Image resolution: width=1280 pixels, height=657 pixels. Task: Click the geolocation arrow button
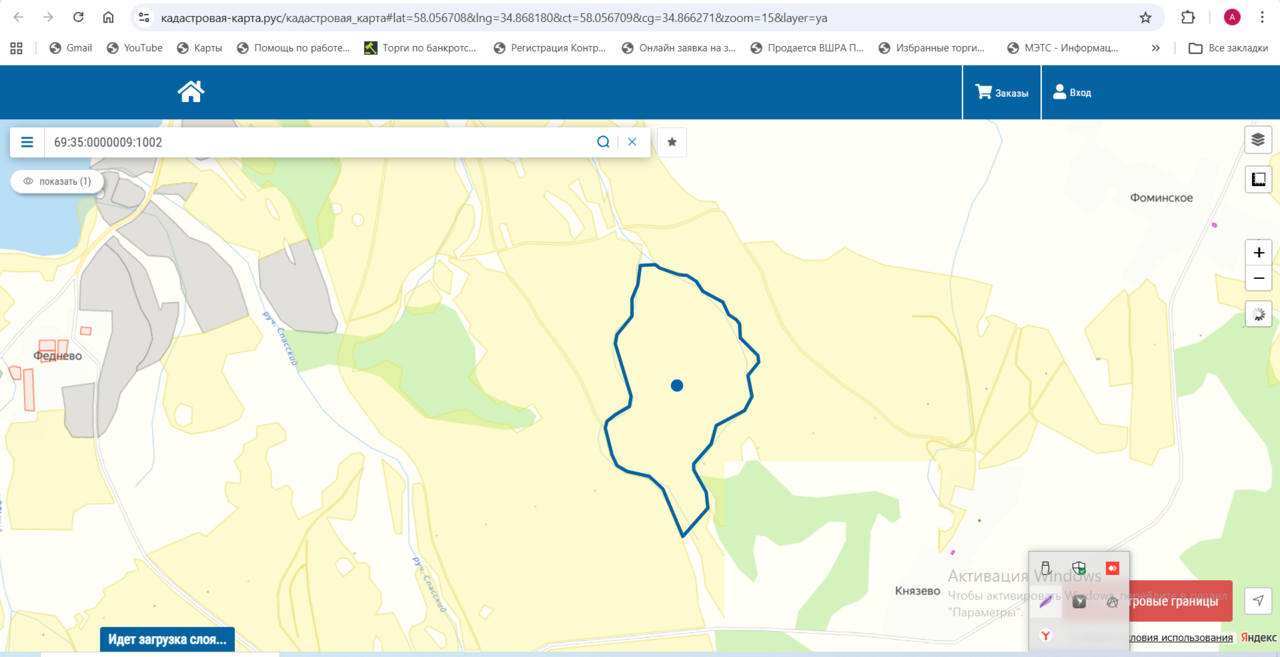coord(1258,600)
